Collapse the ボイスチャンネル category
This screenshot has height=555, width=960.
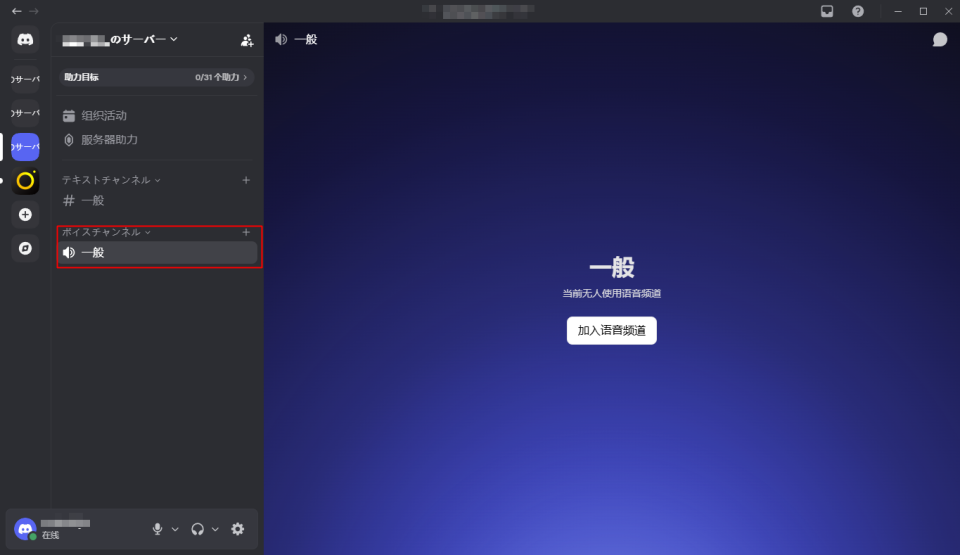(x=106, y=232)
